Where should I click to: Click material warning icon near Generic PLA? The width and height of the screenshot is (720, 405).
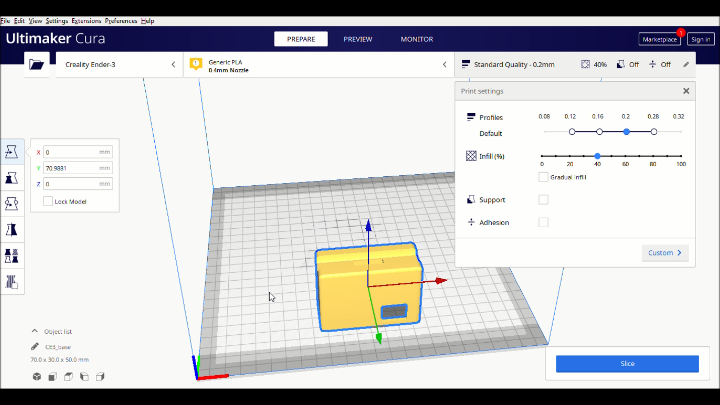(196, 64)
